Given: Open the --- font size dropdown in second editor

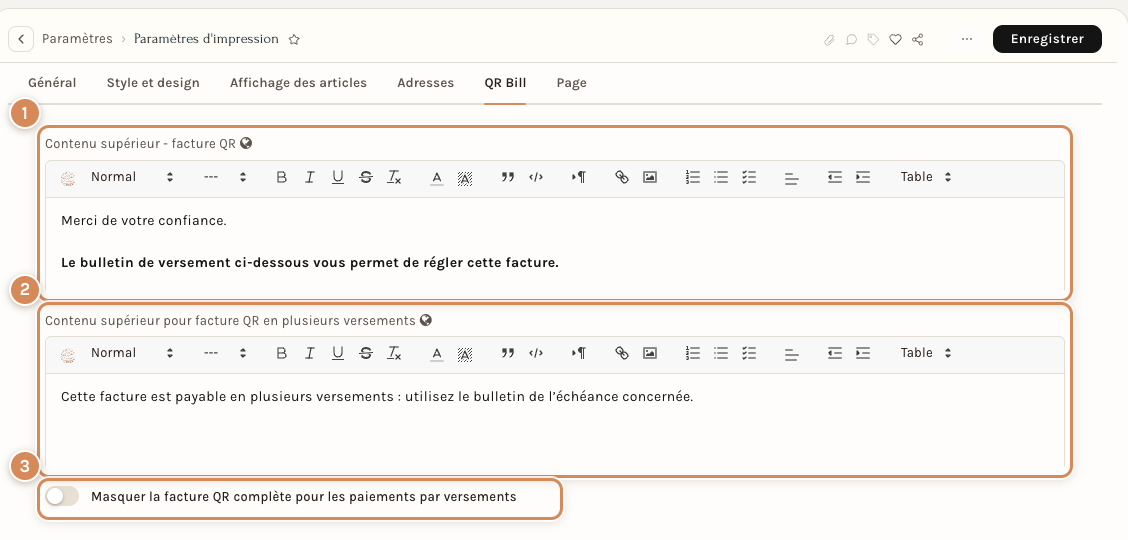Looking at the screenshot, I should click(x=224, y=353).
